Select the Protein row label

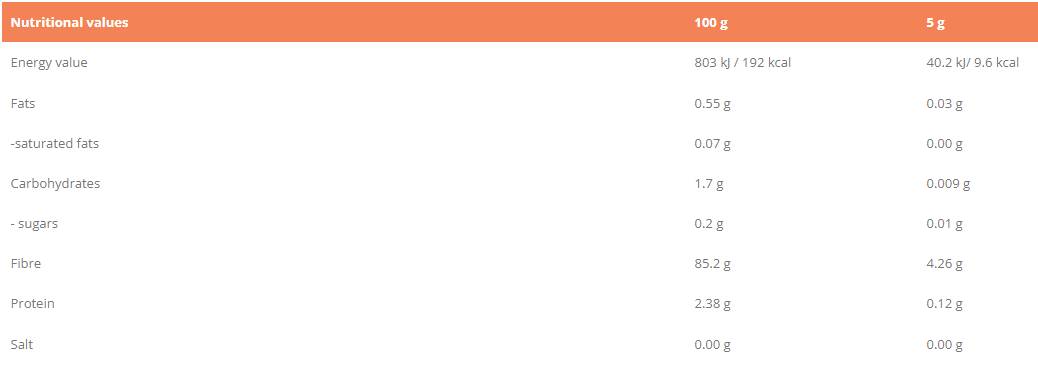(32, 303)
